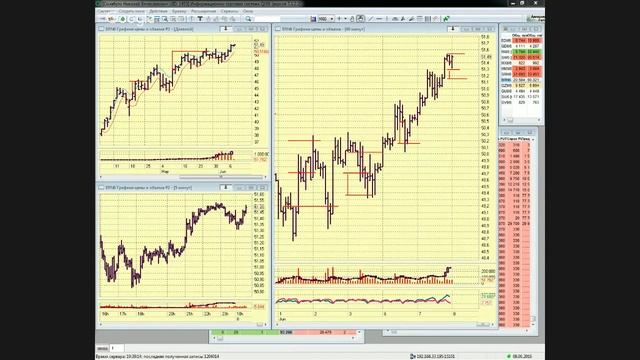The height and width of the screenshot is (360, 640).
Task: Click the green connection arrows icon
Action: click(446, 19)
